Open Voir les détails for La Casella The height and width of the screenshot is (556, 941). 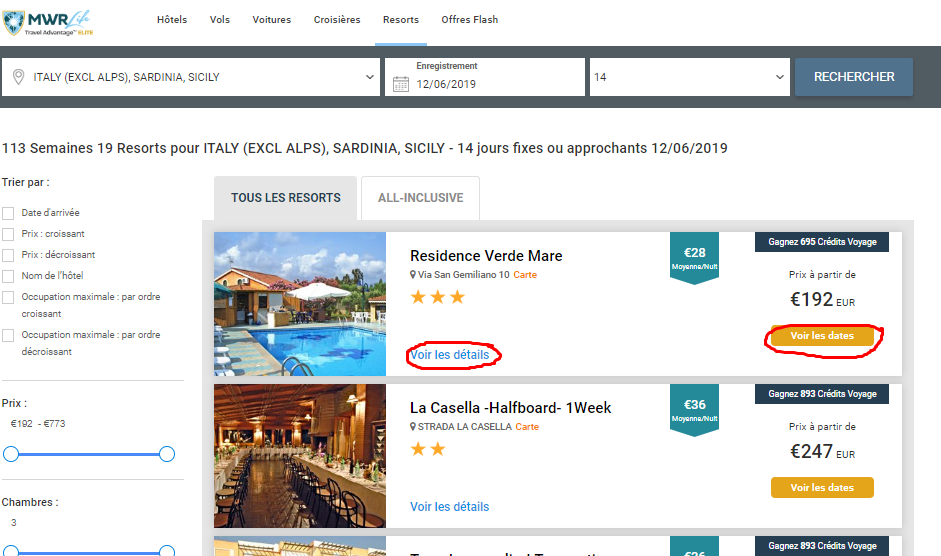tap(449, 507)
